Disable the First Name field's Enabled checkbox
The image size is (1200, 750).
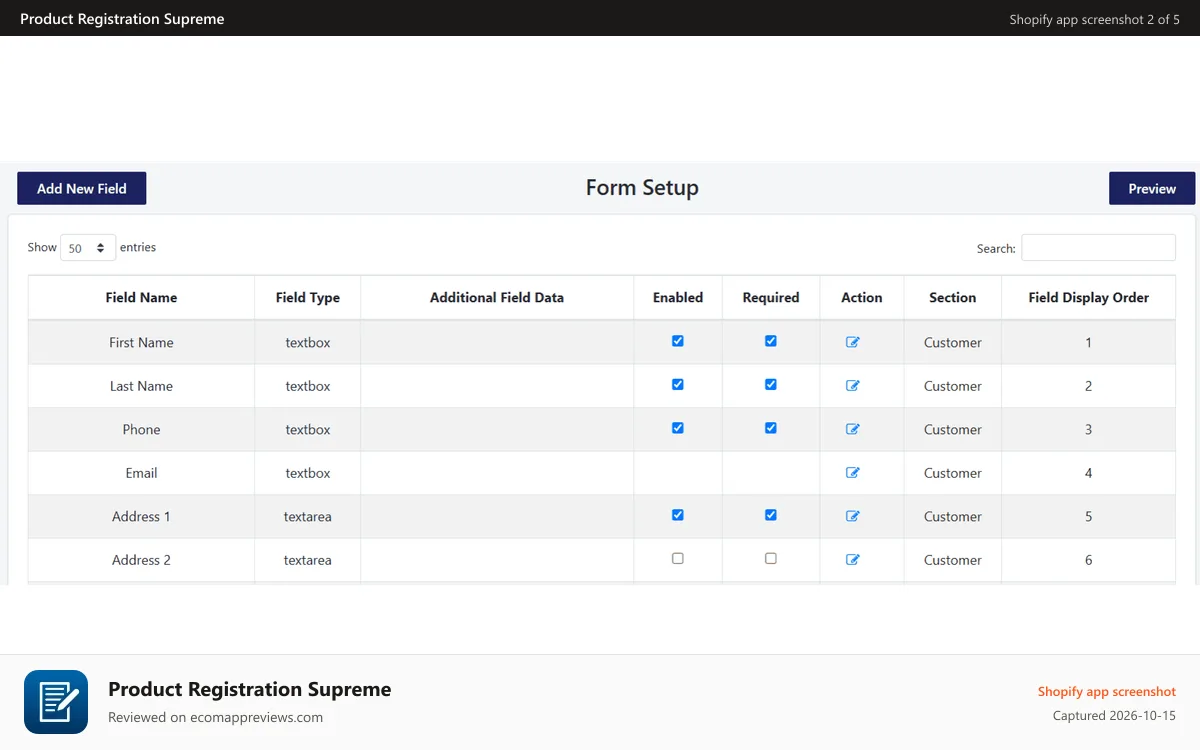click(678, 341)
